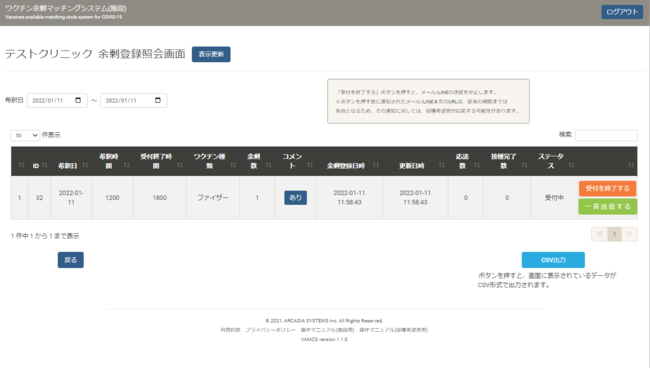Sort by 余剰登録日時 column arrows
Viewport: 650px width, 368px height.
(x=376, y=165)
